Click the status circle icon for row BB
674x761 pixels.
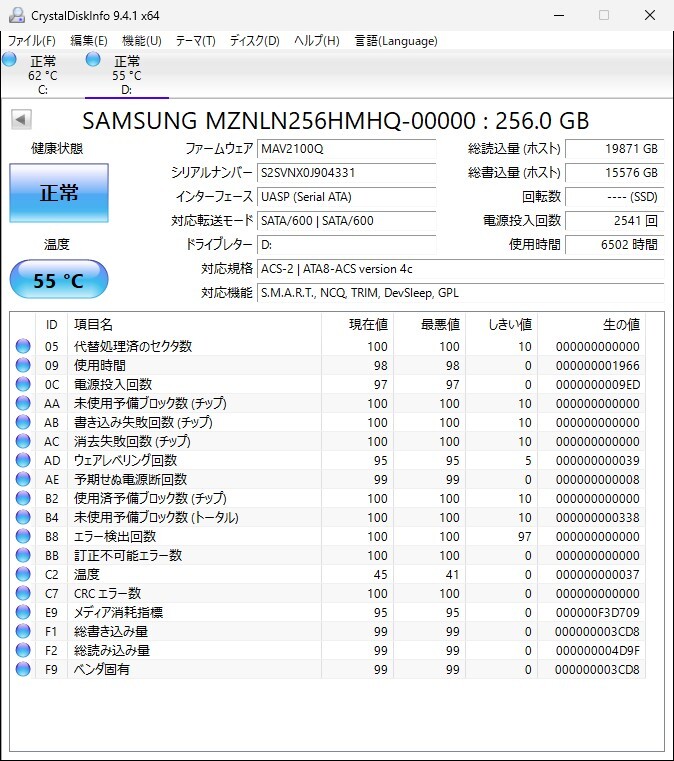point(23,555)
